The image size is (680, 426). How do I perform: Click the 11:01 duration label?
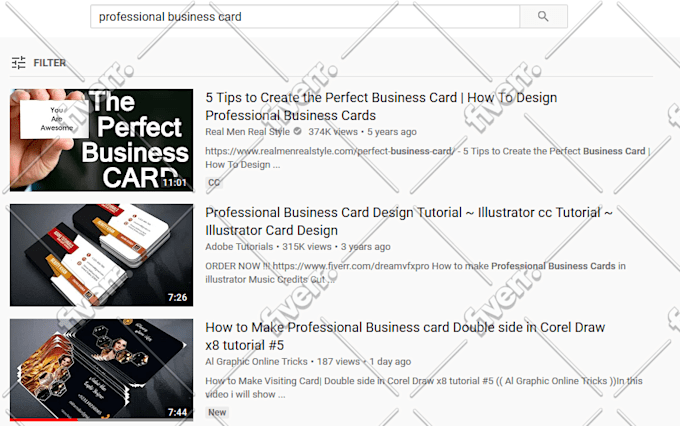(175, 183)
